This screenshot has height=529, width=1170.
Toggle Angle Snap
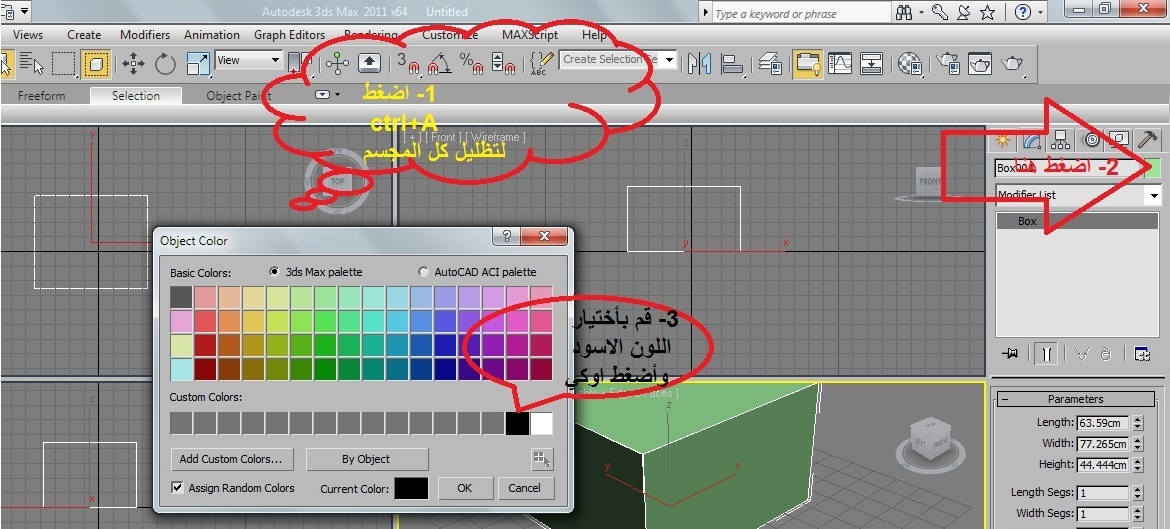[439, 63]
